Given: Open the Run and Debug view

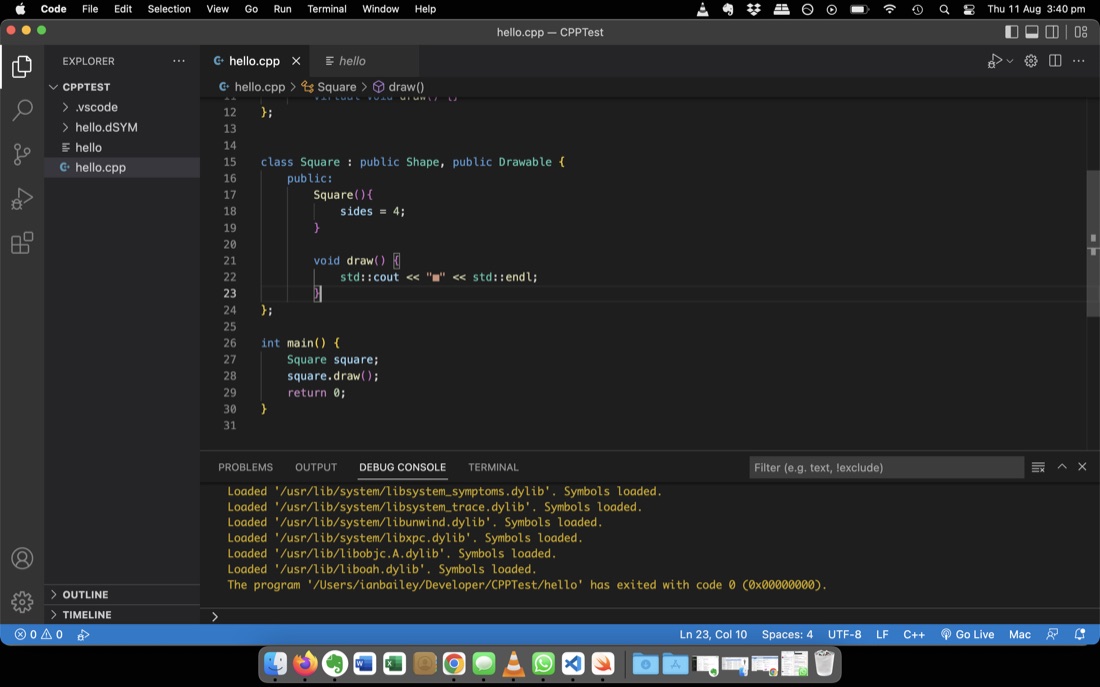Looking at the screenshot, I should [x=22, y=199].
